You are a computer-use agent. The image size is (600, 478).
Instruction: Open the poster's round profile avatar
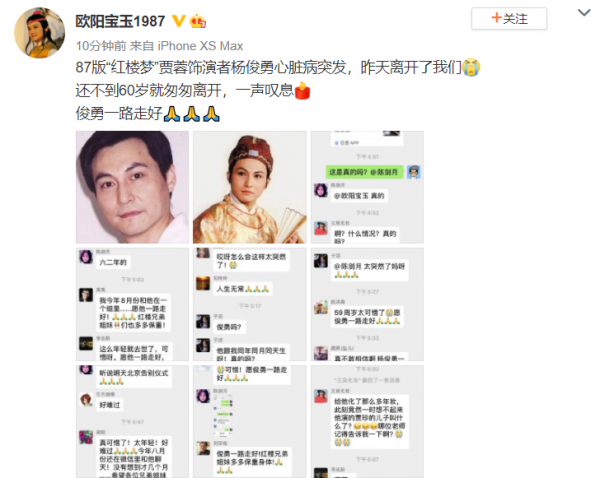(x=39, y=33)
